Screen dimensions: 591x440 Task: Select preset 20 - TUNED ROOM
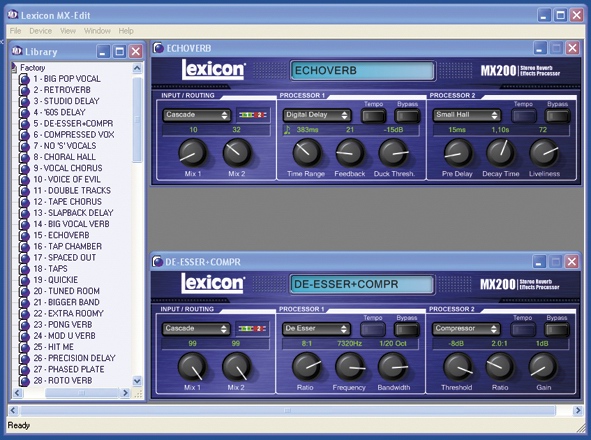click(67, 291)
